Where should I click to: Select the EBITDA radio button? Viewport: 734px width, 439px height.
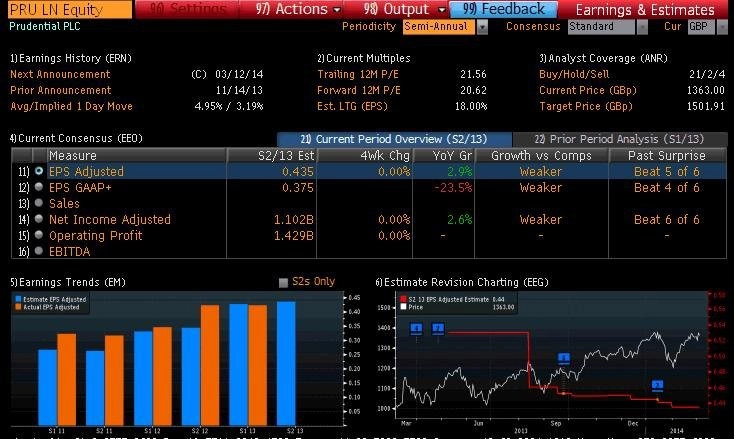point(39,251)
